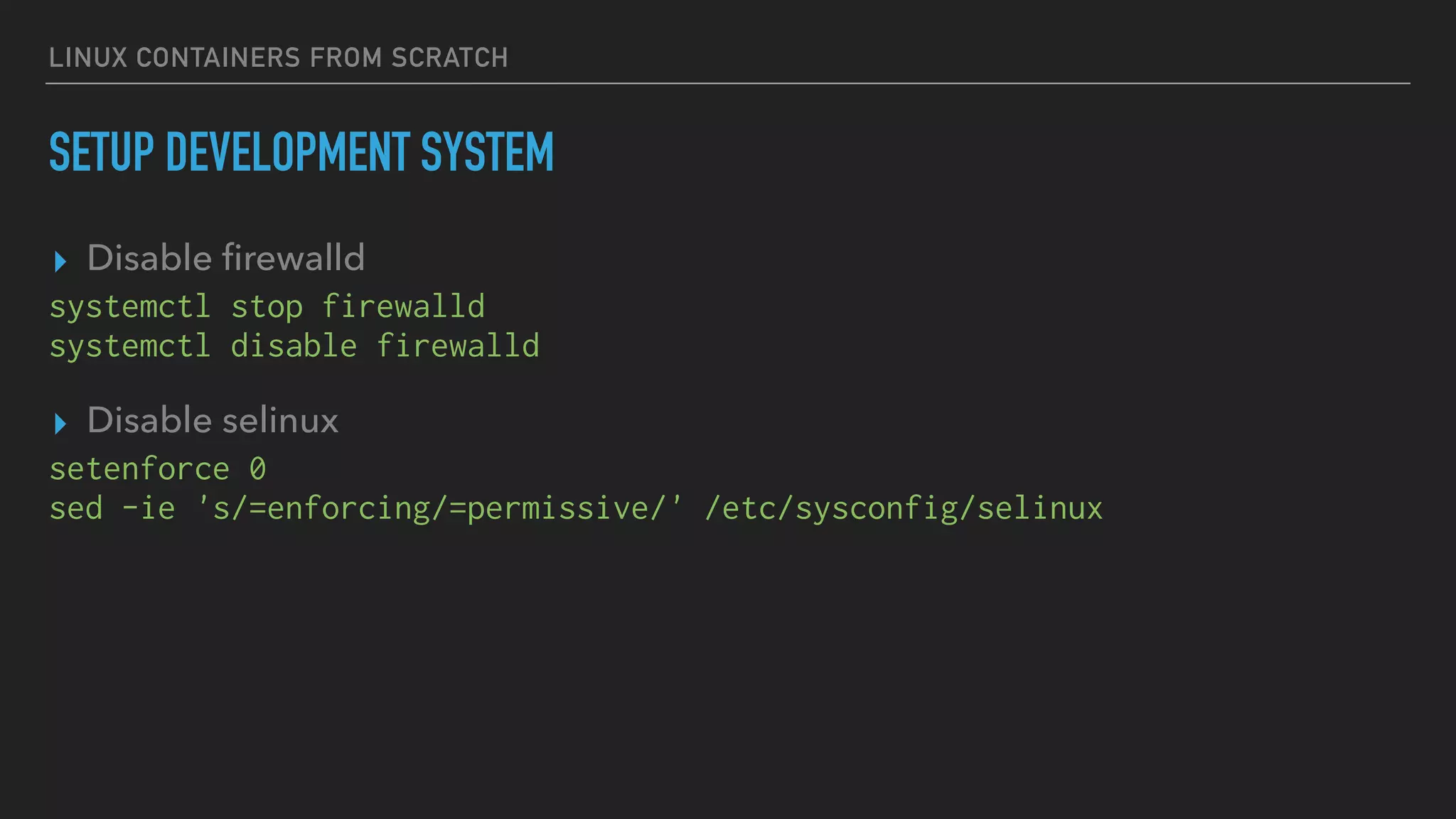Click the blue arrow bullet before Disable selinux
This screenshot has width=1456, height=819.
[60, 424]
